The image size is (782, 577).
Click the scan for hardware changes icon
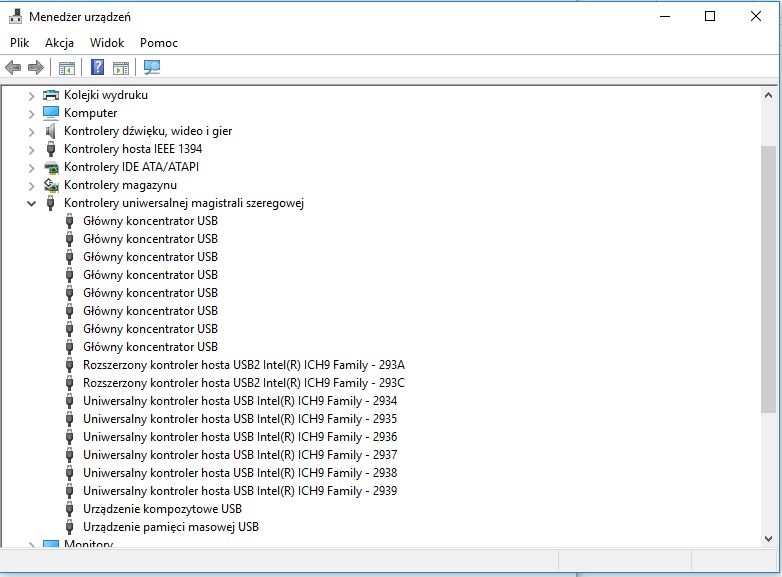pyautogui.click(x=152, y=67)
